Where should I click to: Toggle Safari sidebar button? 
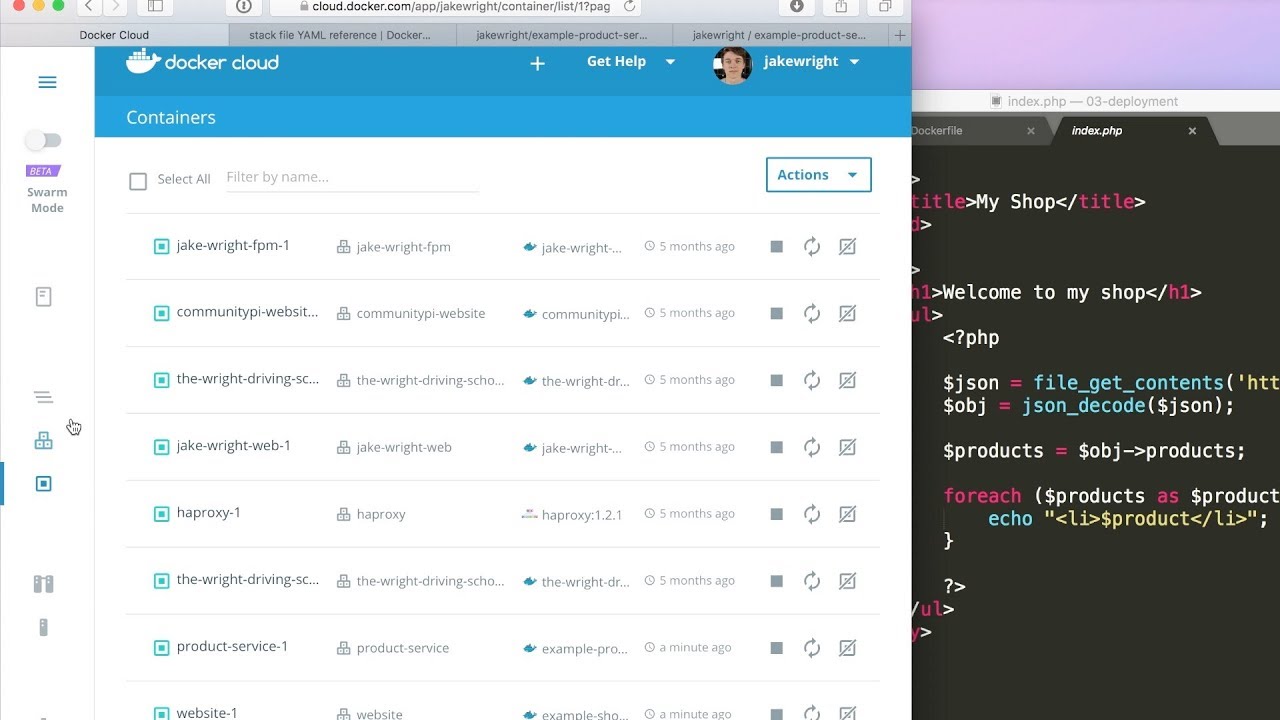(x=155, y=6)
